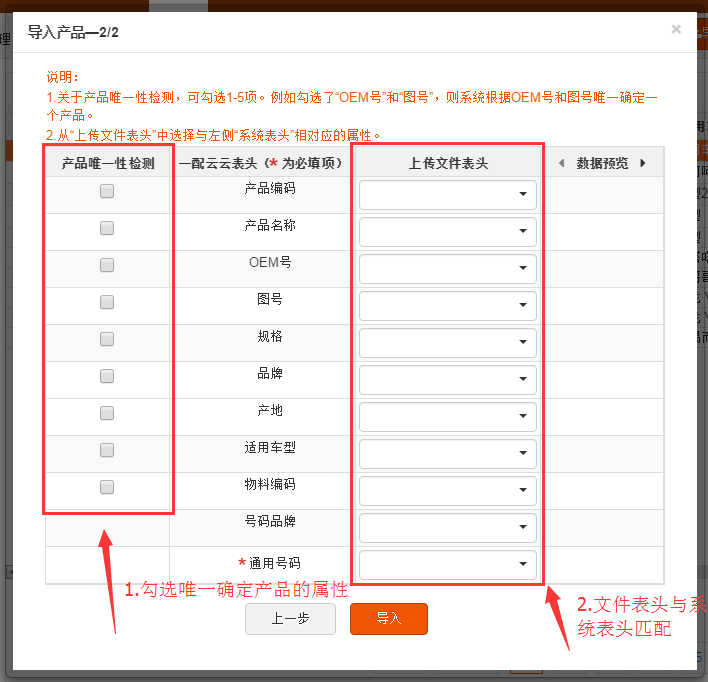Check the 产品编码 uniqueness checkbox

click(107, 191)
